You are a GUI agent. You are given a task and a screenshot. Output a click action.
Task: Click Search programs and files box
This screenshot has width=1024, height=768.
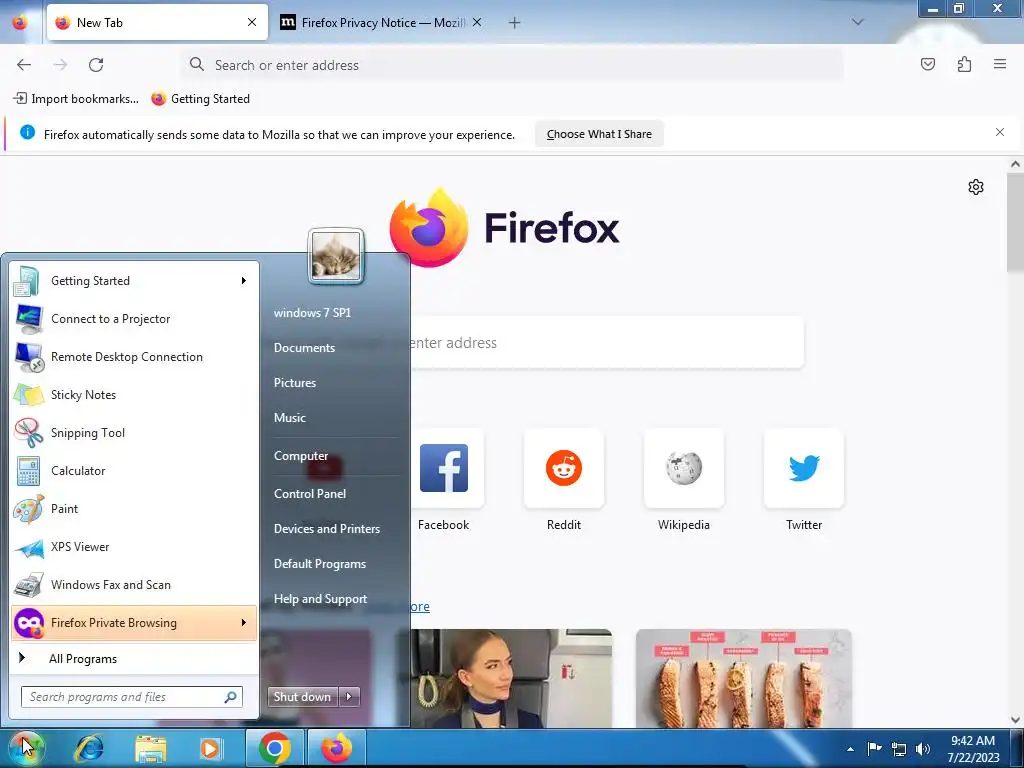pyautogui.click(x=132, y=697)
